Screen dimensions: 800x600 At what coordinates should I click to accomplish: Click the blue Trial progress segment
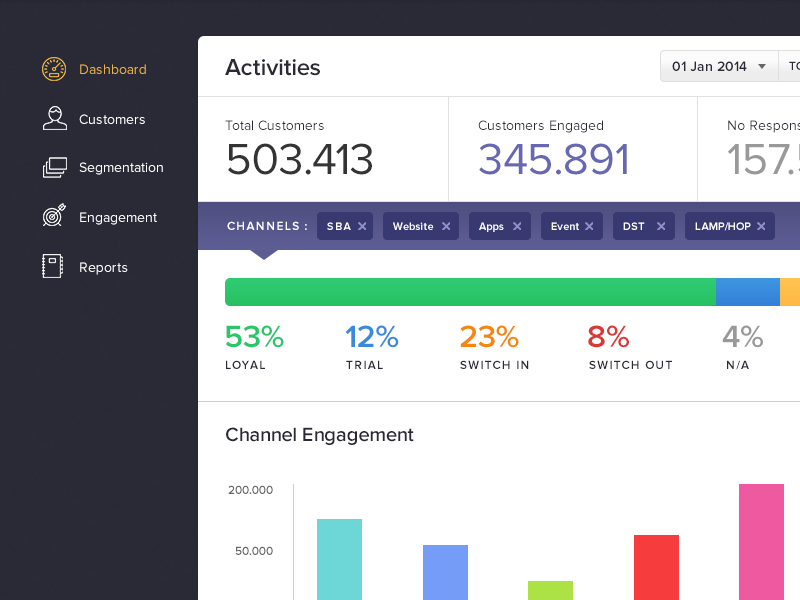point(748,292)
